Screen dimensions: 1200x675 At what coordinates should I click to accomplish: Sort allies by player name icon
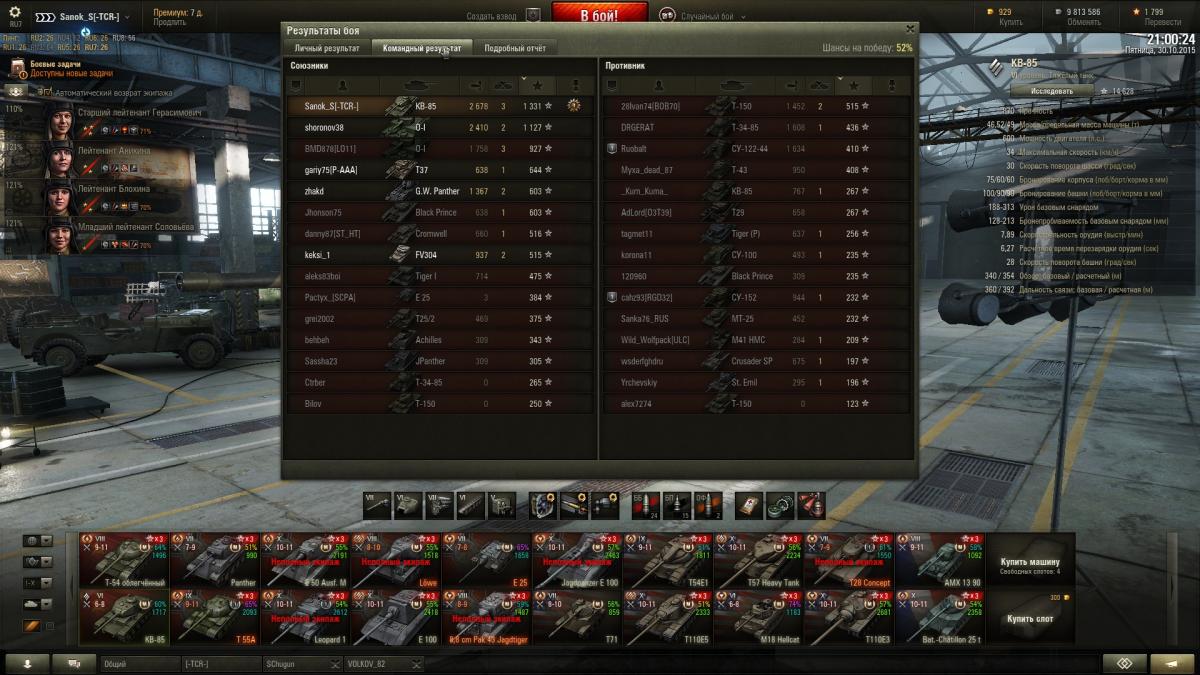[344, 85]
